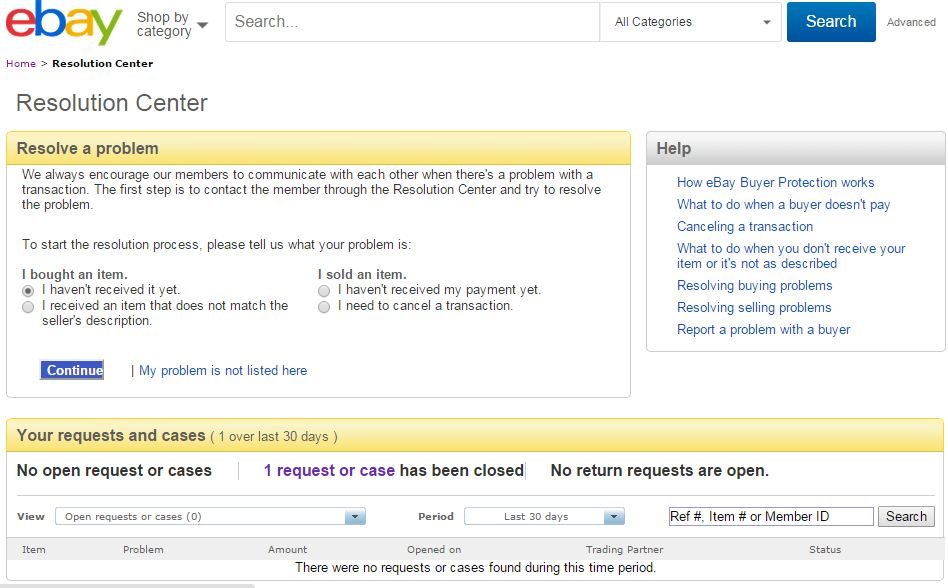Open the All Categories dropdown
This screenshot has width=948, height=588.
tap(690, 22)
